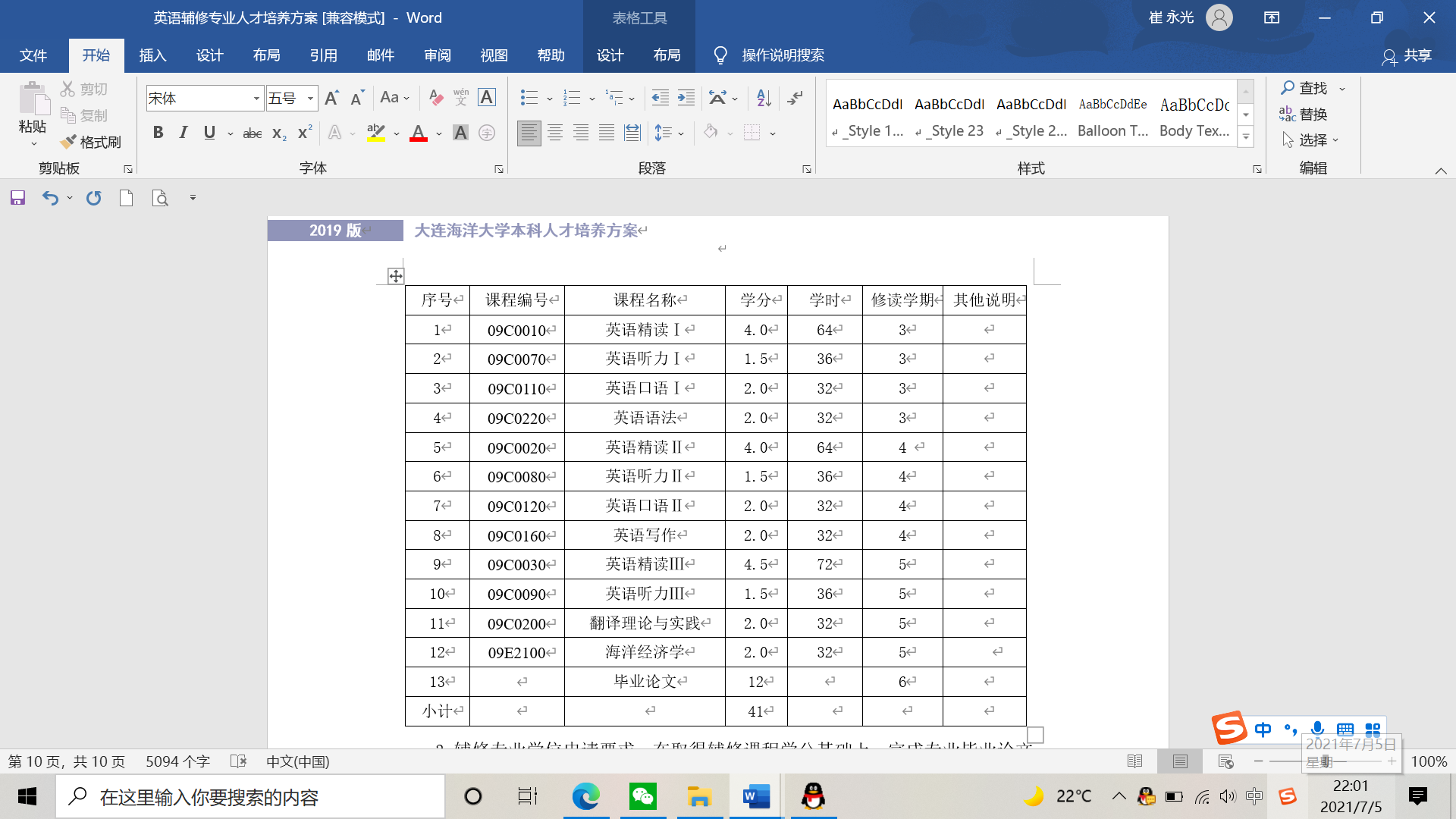The height and width of the screenshot is (819, 1456).
Task: Click the table move handle
Action: pyautogui.click(x=396, y=276)
